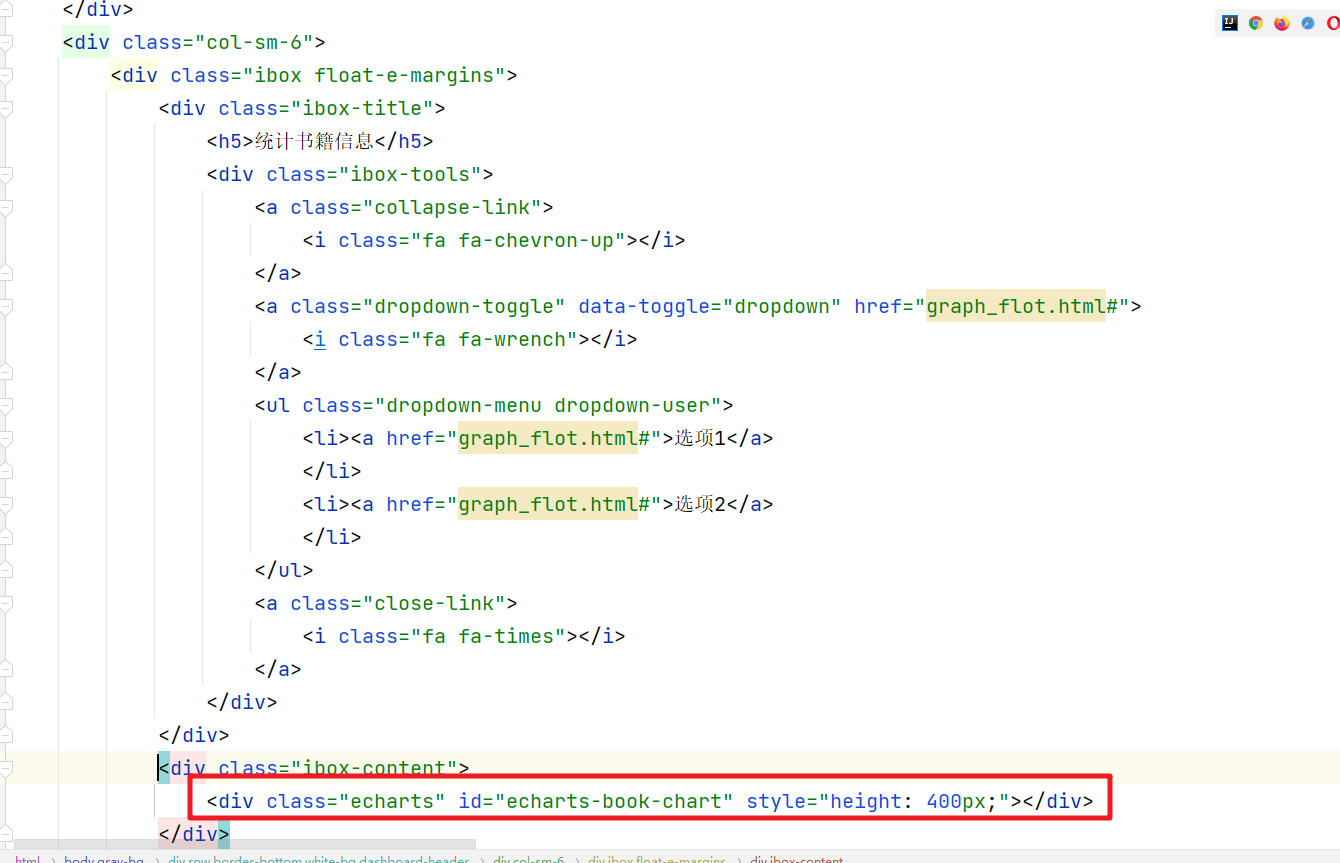The image size is (1340, 863).
Task: Click the 选项1 link text
Action: (x=699, y=438)
